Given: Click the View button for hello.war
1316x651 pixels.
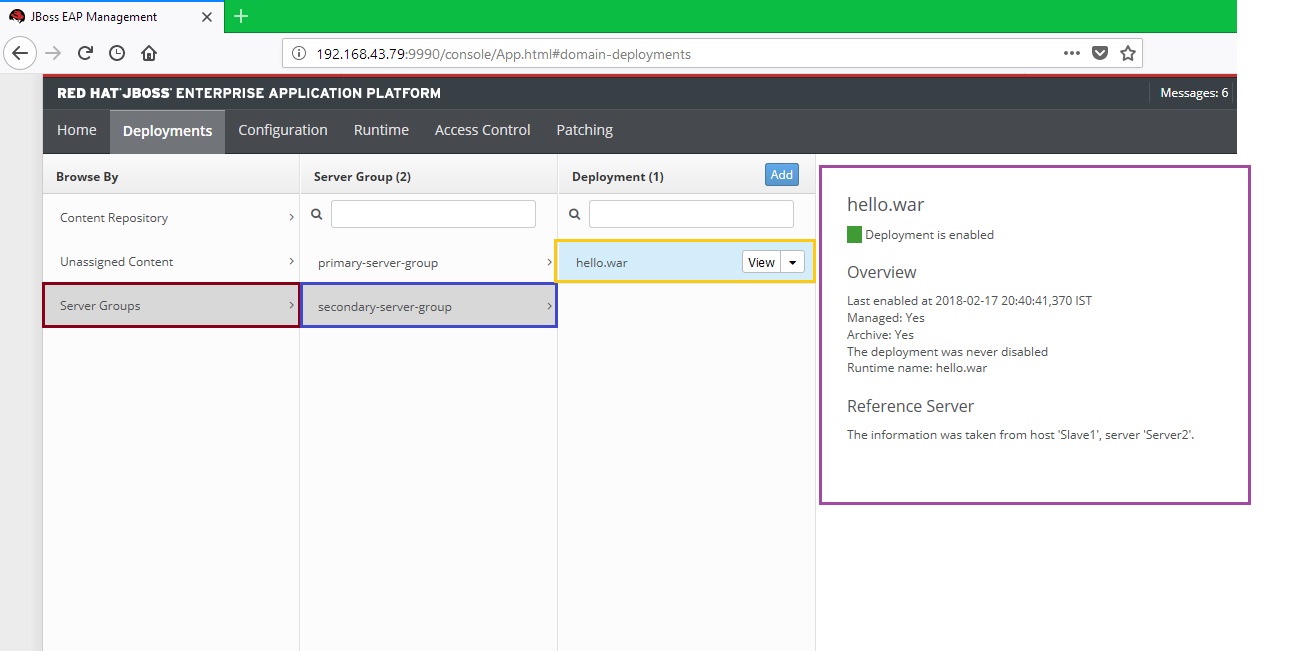Looking at the screenshot, I should (761, 261).
